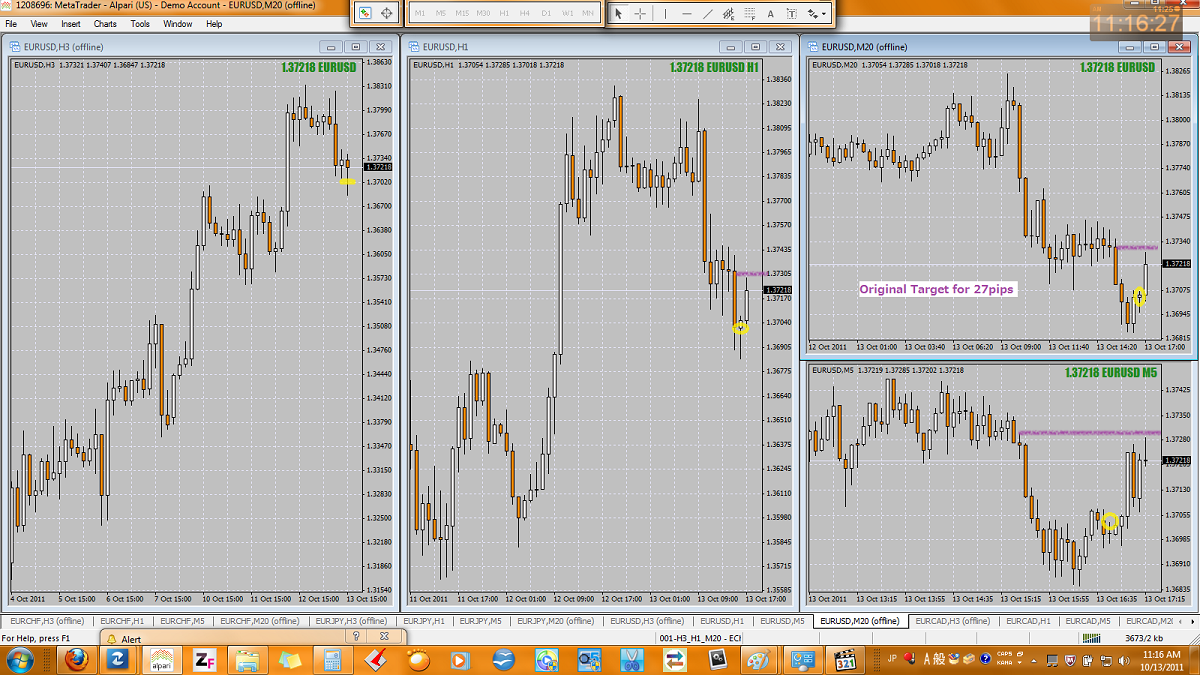Click the New Order toolbar icon

pos(365,14)
